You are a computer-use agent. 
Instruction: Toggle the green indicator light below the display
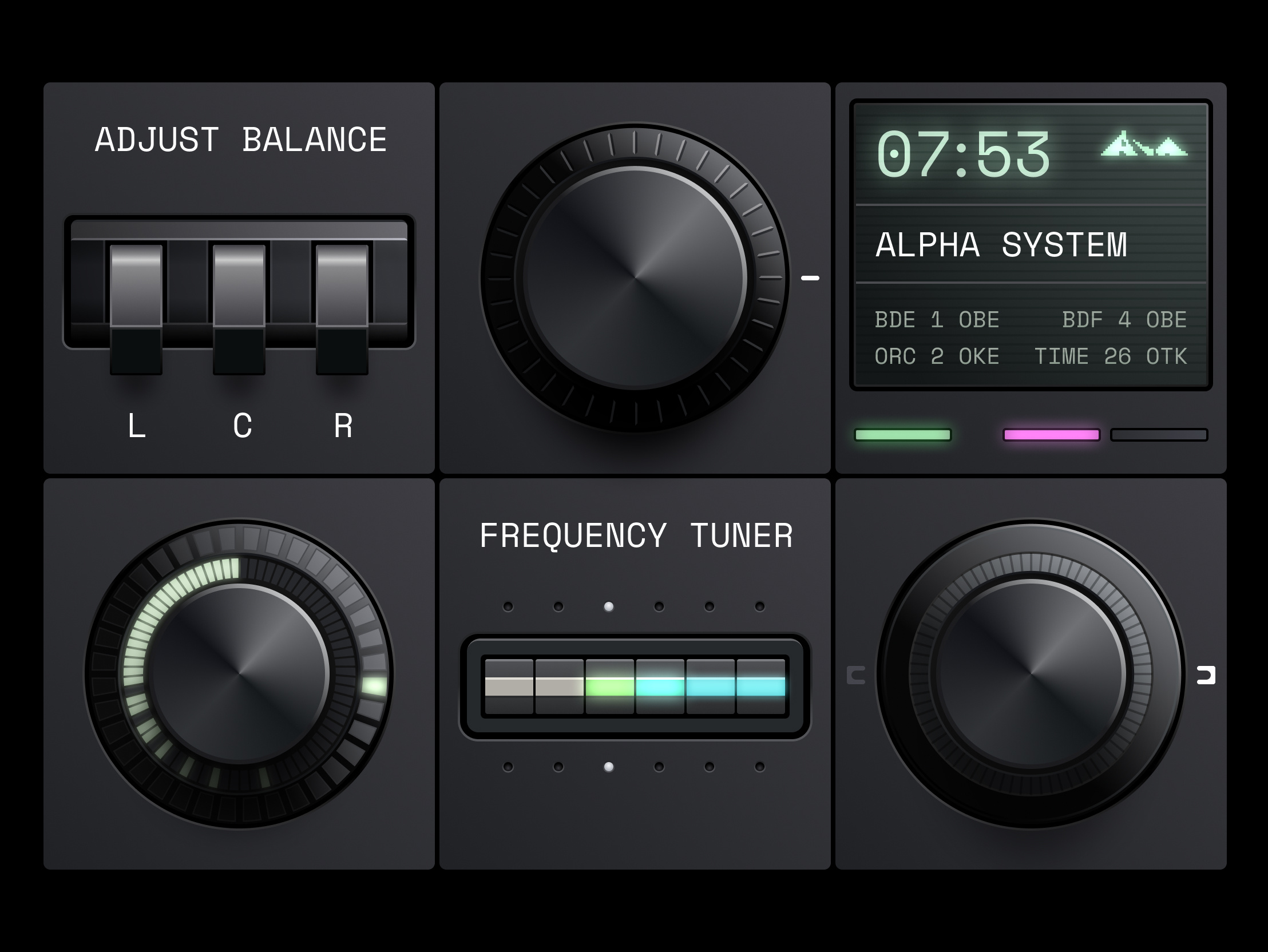[x=904, y=434]
